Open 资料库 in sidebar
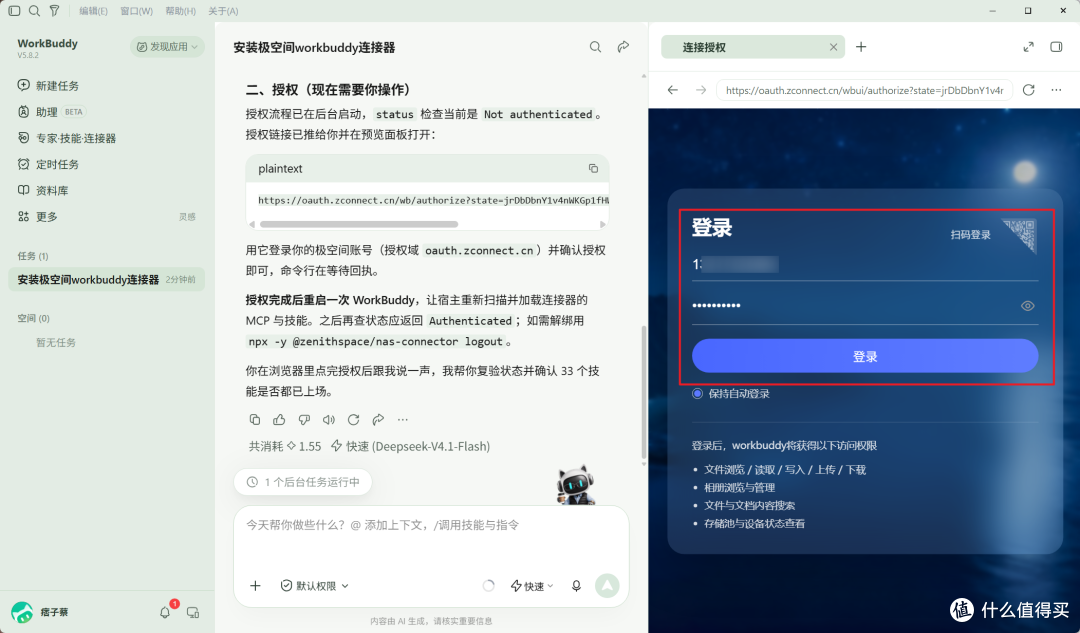The image size is (1080, 633). pyautogui.click(x=43, y=190)
